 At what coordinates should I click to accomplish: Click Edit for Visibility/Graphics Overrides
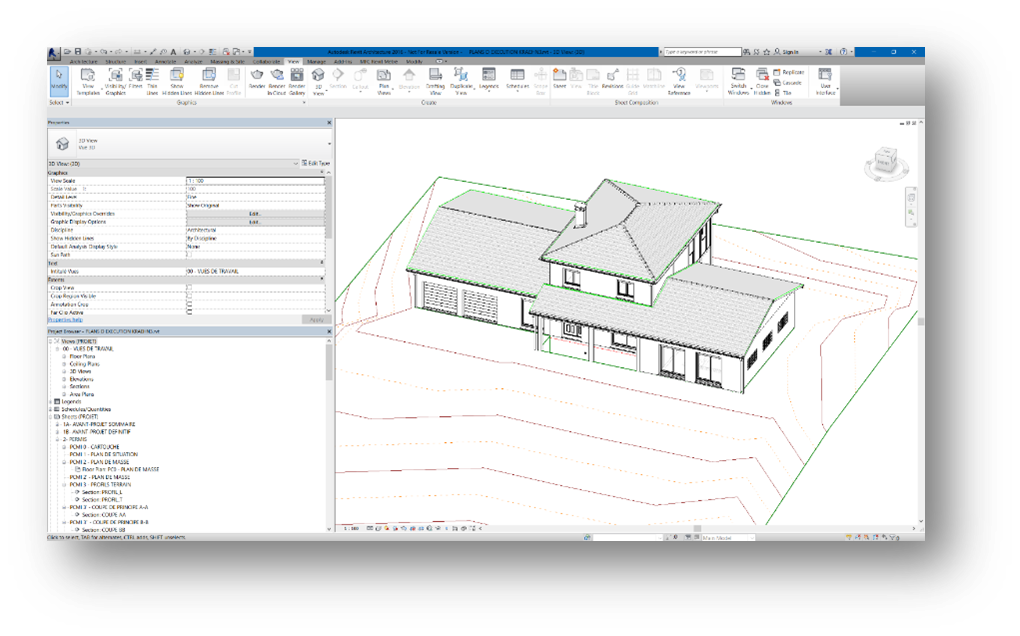(254, 213)
